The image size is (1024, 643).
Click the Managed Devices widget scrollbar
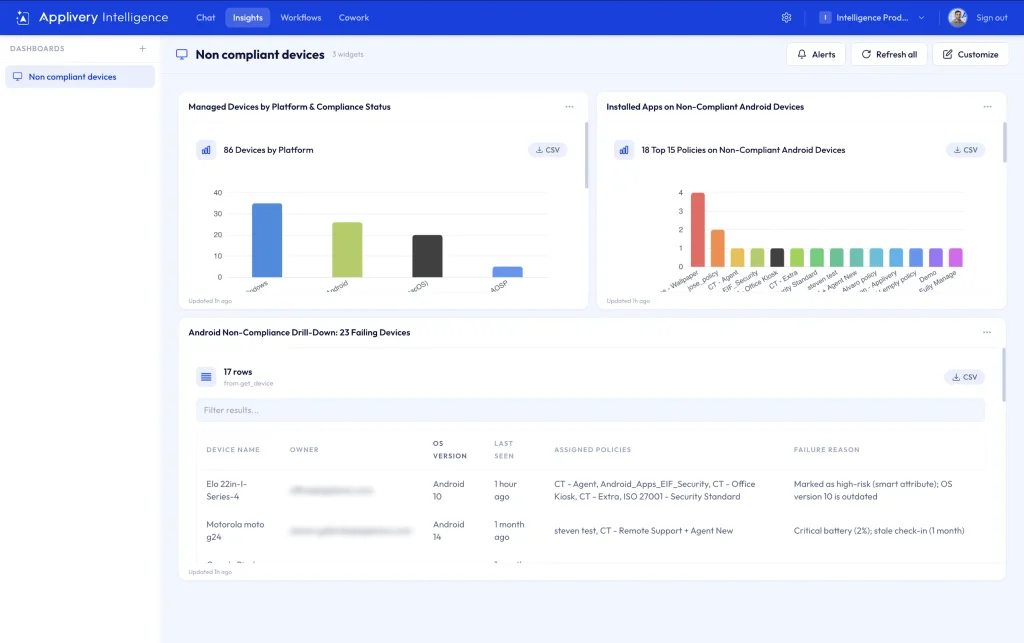tap(586, 155)
